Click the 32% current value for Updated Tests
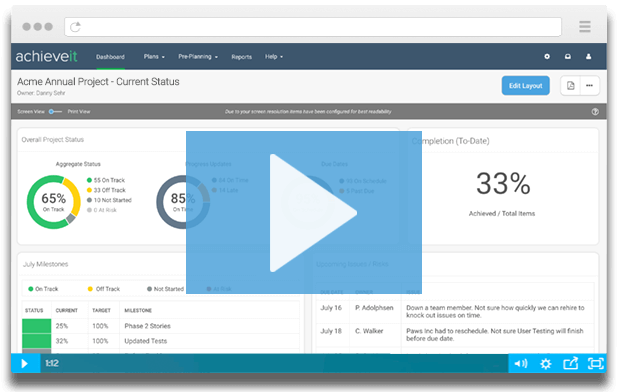Image resolution: width=617 pixels, height=392 pixels. (61, 341)
